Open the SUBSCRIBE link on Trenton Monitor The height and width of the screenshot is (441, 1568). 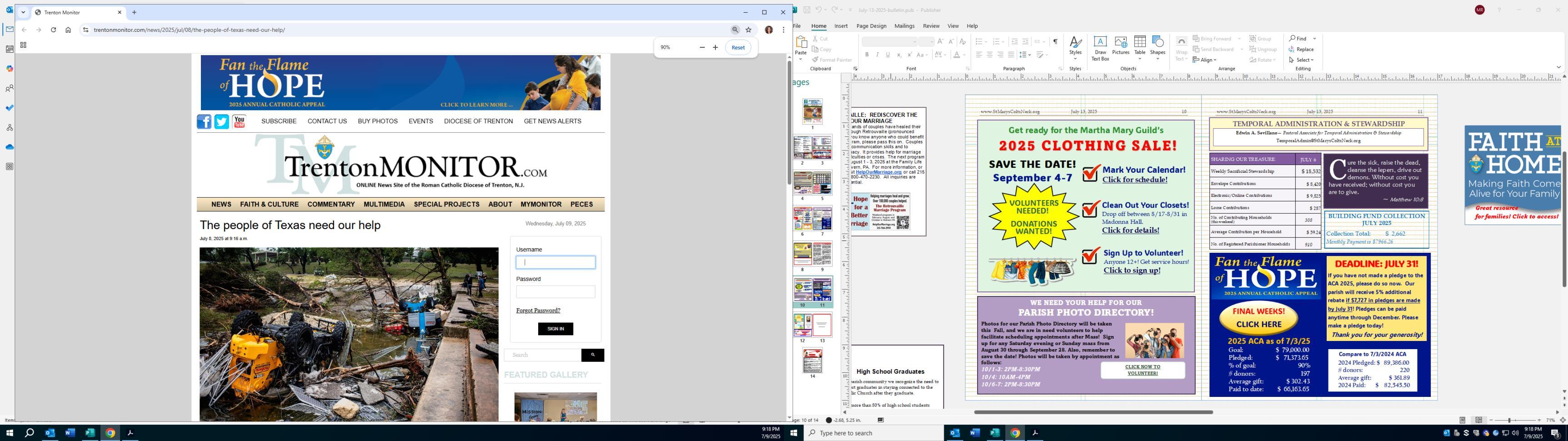pos(279,121)
